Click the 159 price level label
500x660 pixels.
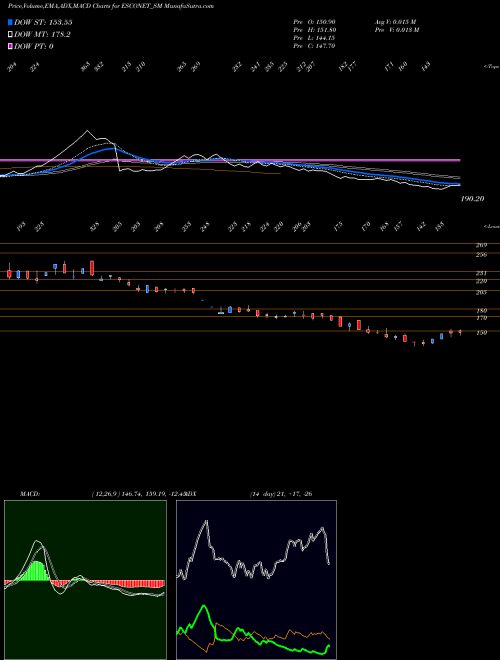pos(481,333)
